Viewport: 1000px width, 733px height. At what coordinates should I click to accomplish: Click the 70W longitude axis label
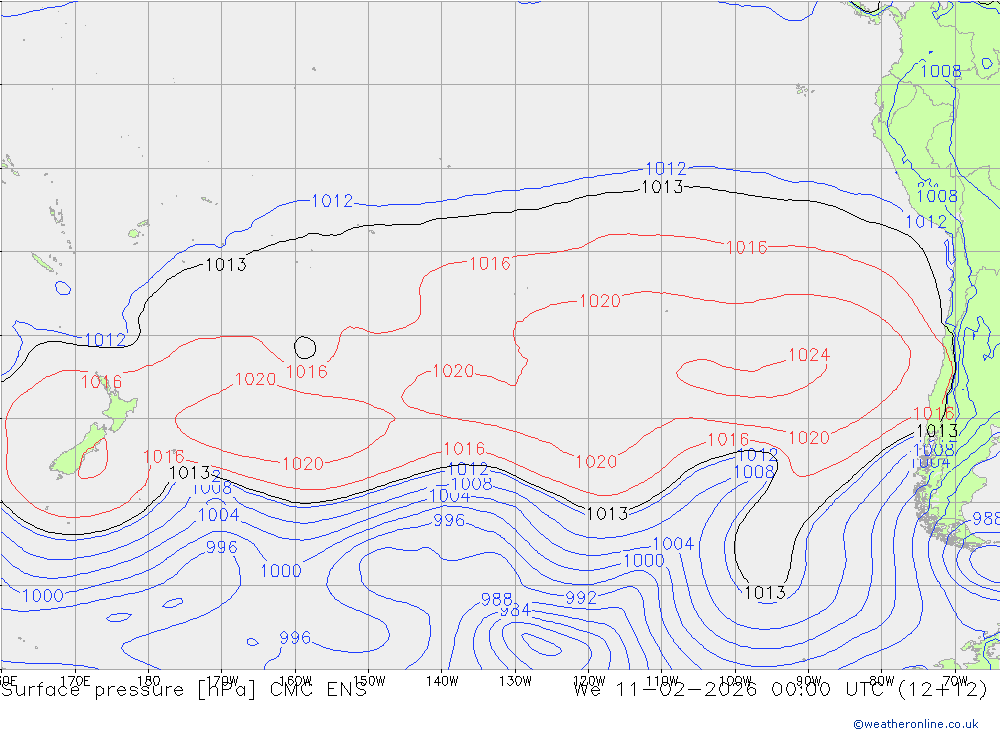click(955, 681)
